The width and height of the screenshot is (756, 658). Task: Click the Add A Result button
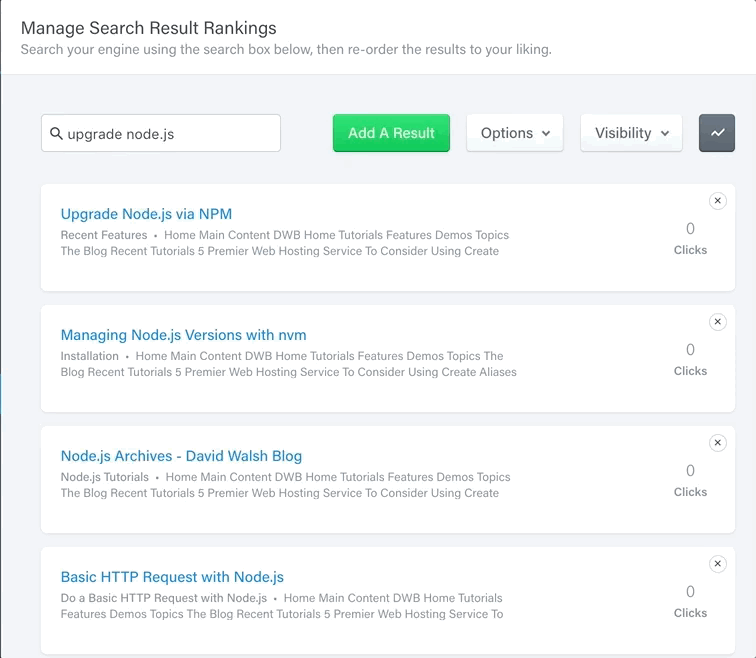tap(391, 133)
